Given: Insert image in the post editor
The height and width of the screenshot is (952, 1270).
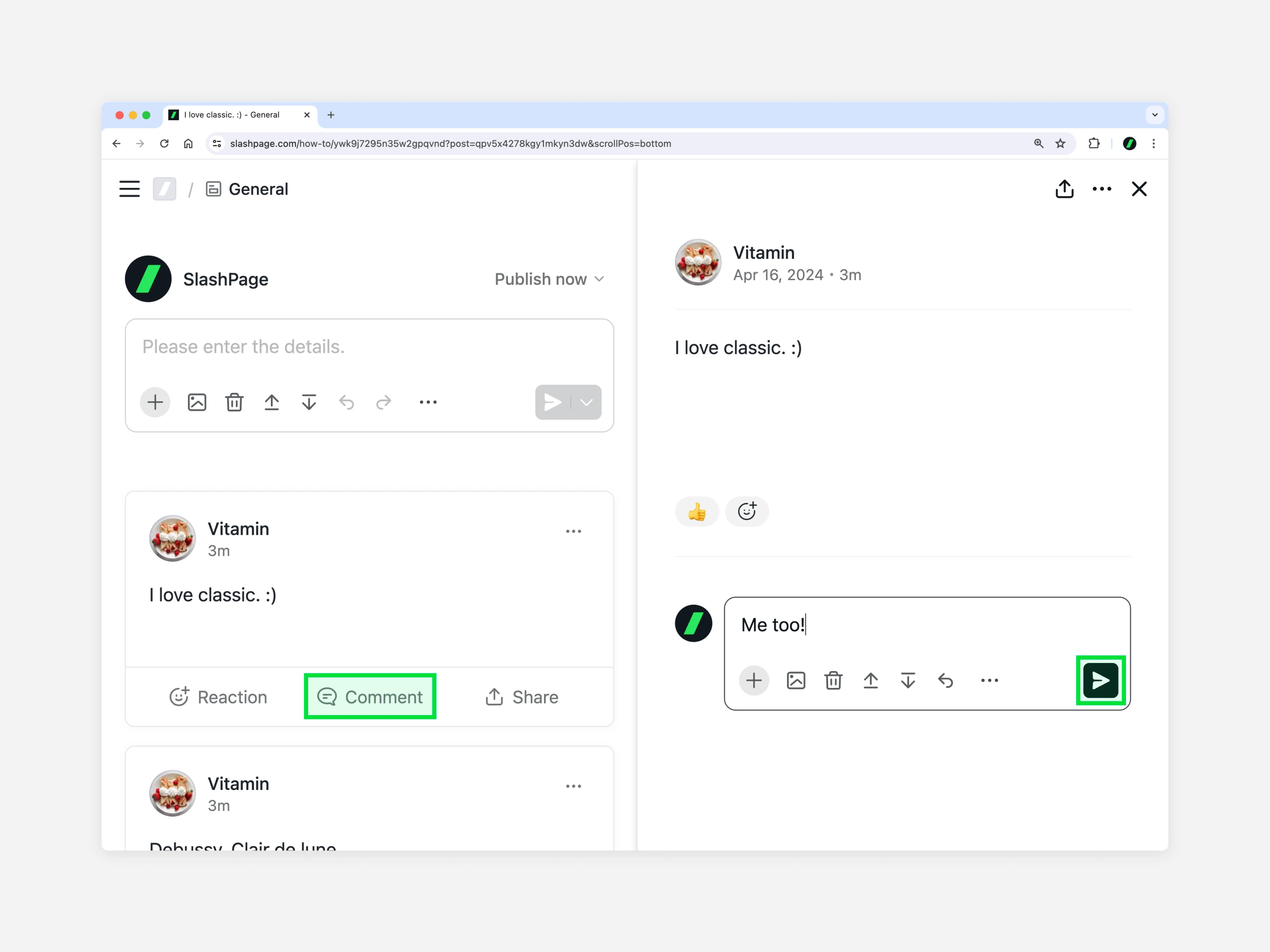Looking at the screenshot, I should click(x=197, y=402).
